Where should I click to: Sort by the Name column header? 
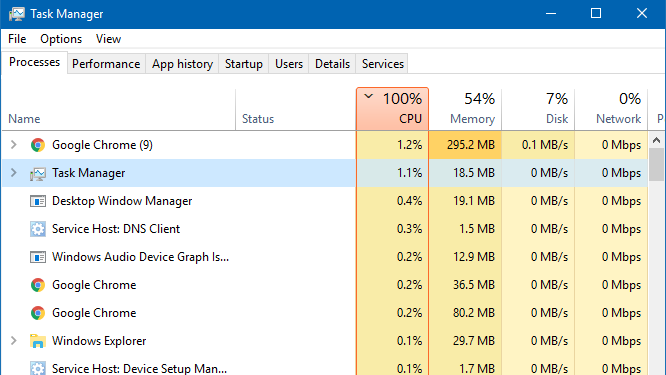119,110
